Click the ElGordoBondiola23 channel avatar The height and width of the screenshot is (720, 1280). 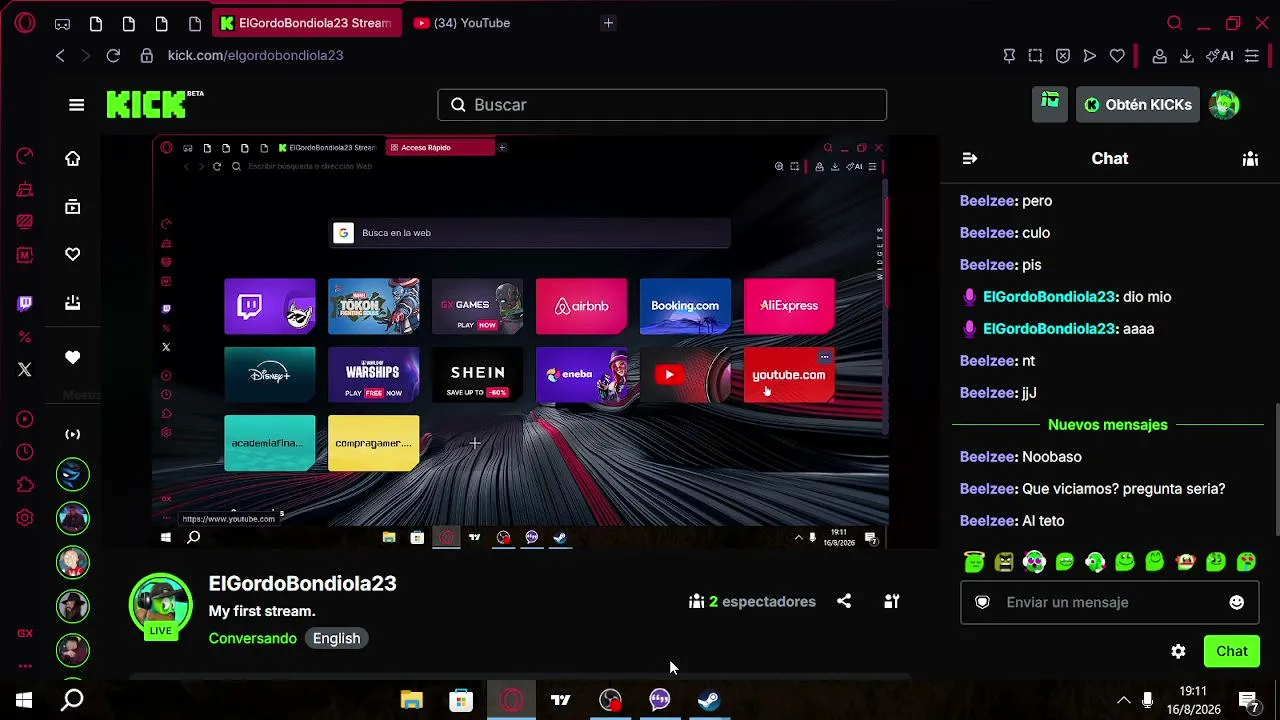161,604
